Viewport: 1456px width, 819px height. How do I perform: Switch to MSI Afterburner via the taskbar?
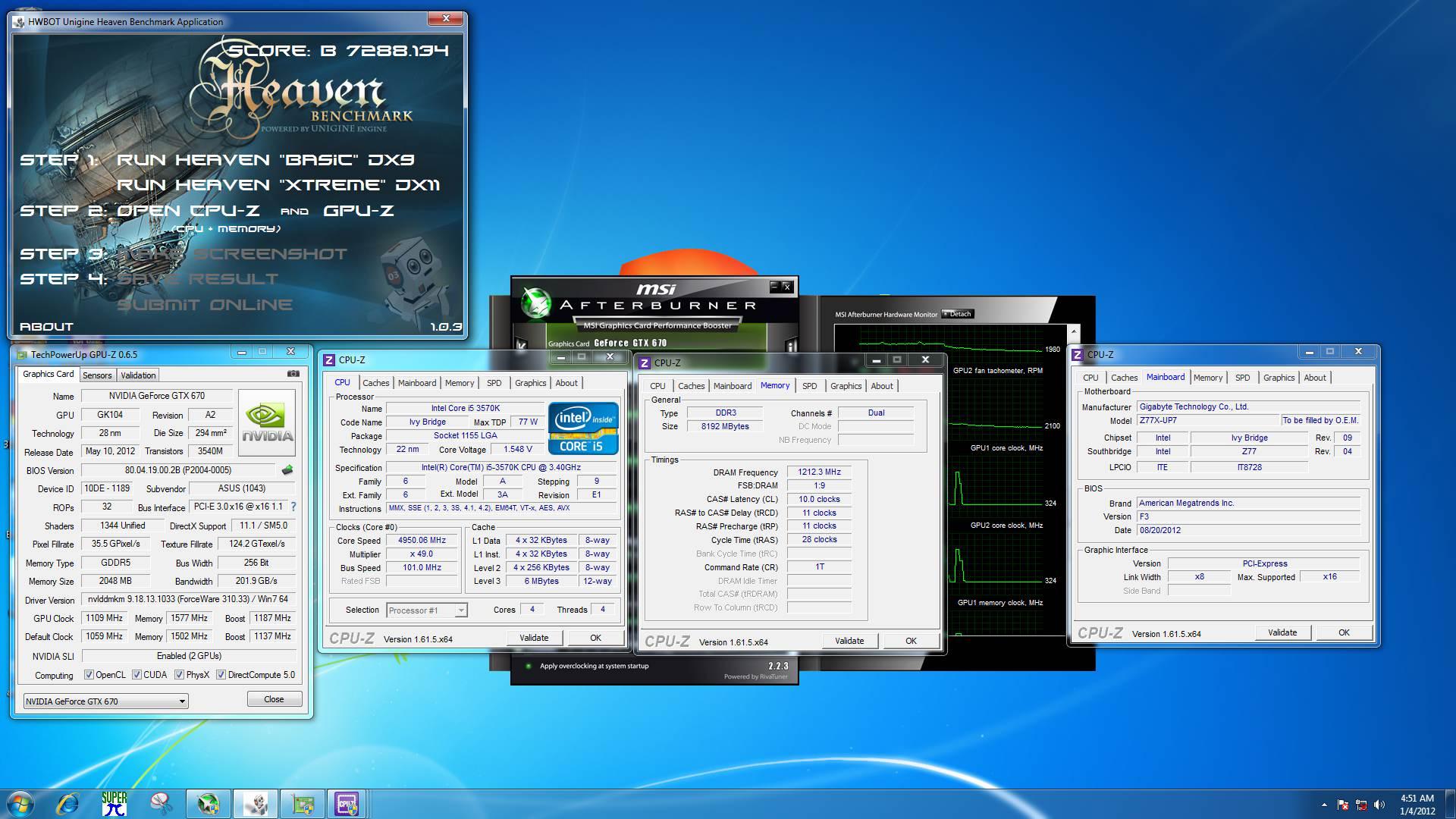point(209,804)
